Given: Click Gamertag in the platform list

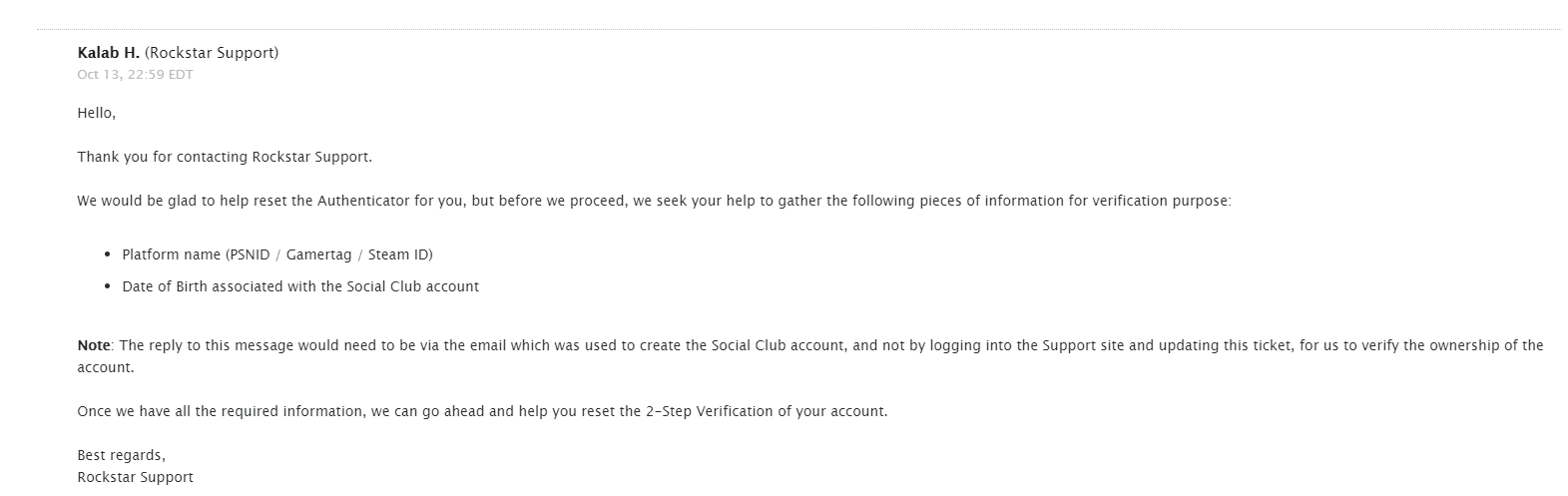Looking at the screenshot, I should tap(318, 254).
